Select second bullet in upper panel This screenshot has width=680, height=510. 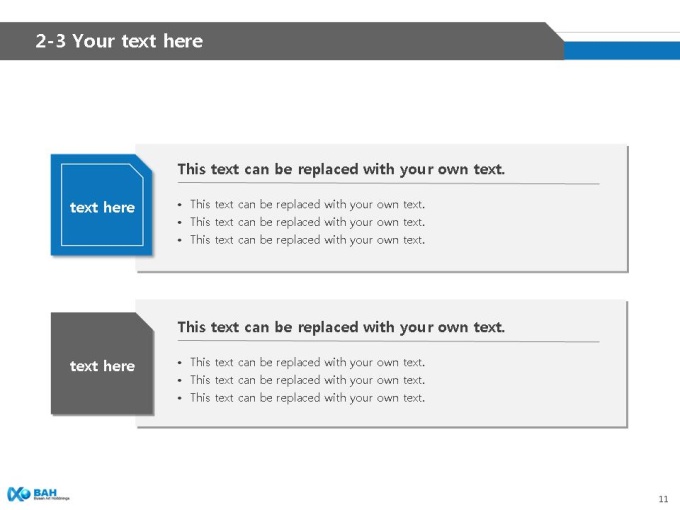(301, 222)
